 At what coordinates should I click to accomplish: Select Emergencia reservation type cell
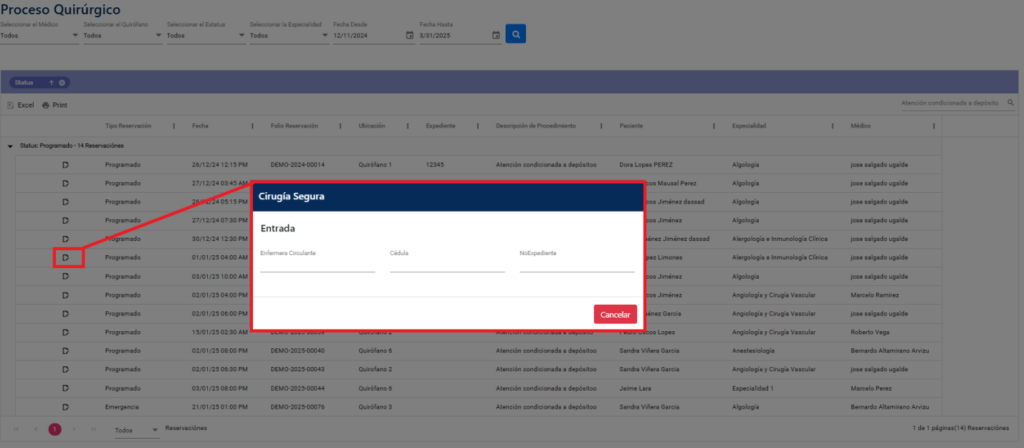pos(122,406)
